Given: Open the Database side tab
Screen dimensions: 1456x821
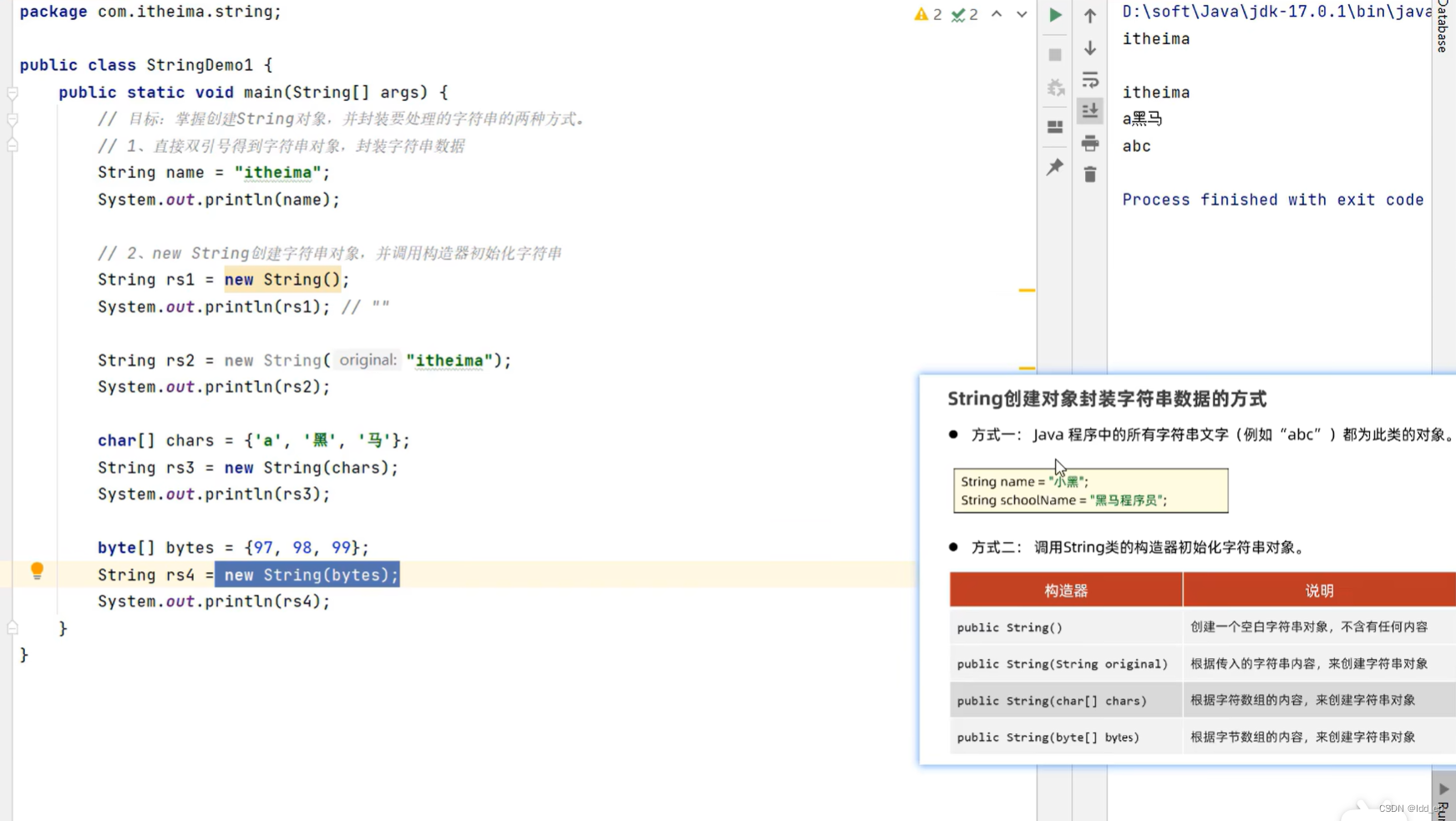Looking at the screenshot, I should (x=1443, y=27).
